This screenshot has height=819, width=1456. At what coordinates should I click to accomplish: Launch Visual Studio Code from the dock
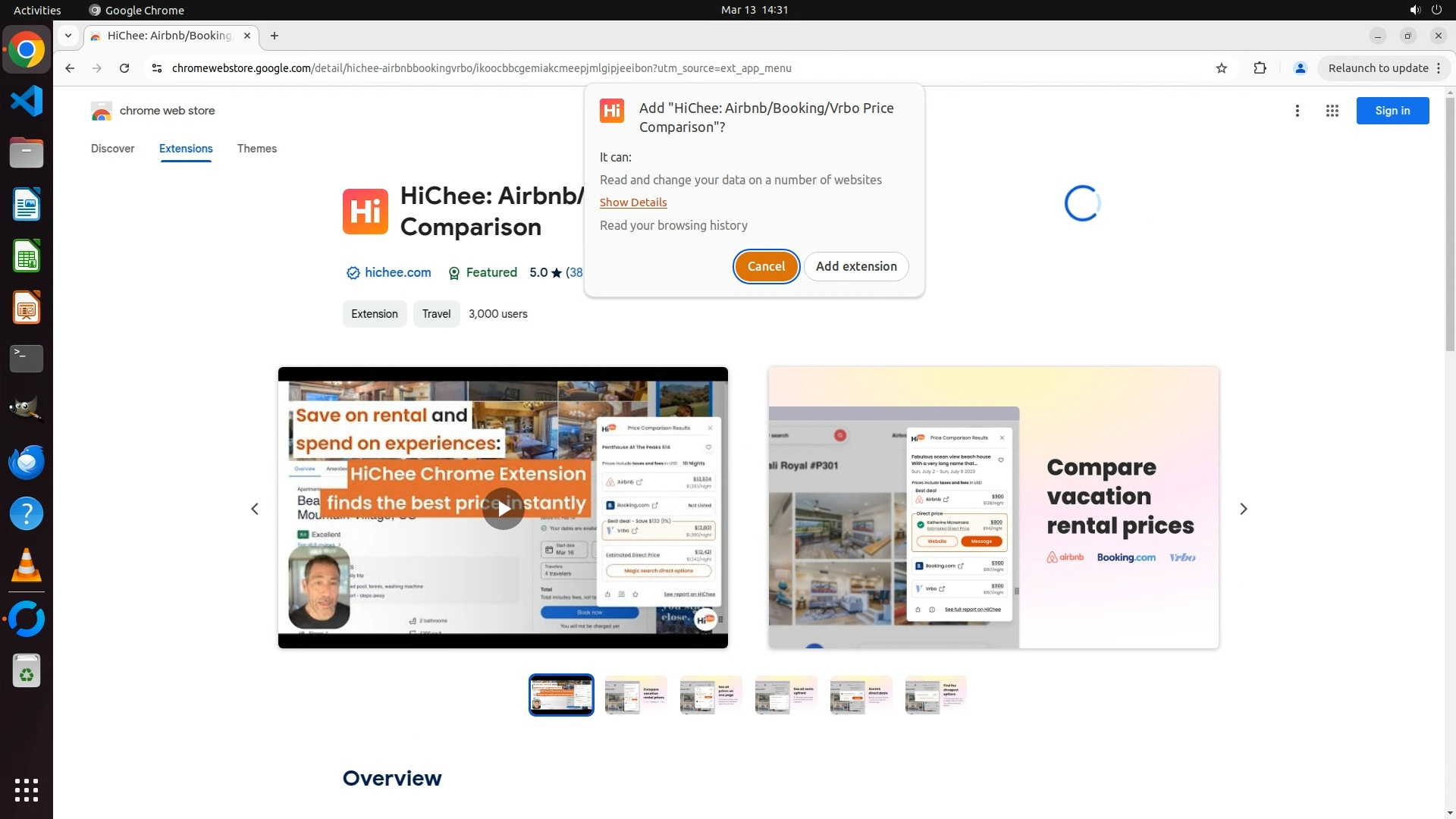point(27,101)
